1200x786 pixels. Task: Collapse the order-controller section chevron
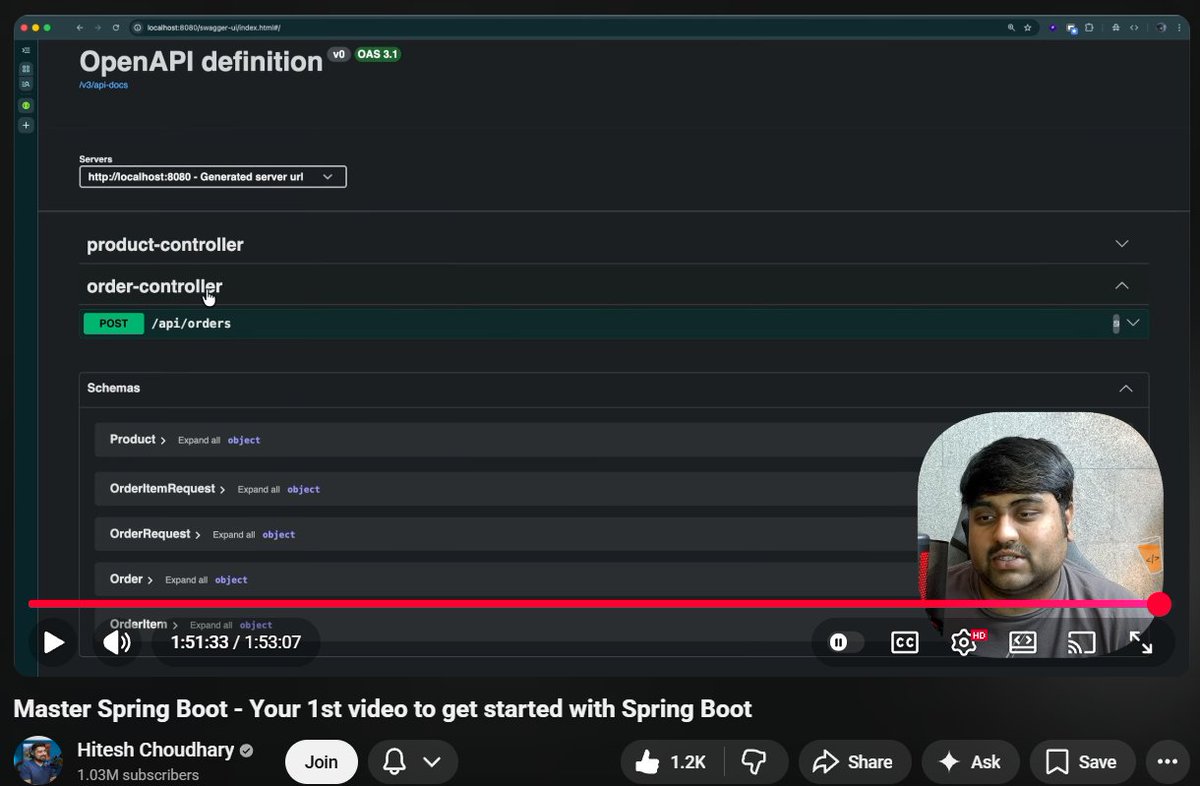(1122, 286)
